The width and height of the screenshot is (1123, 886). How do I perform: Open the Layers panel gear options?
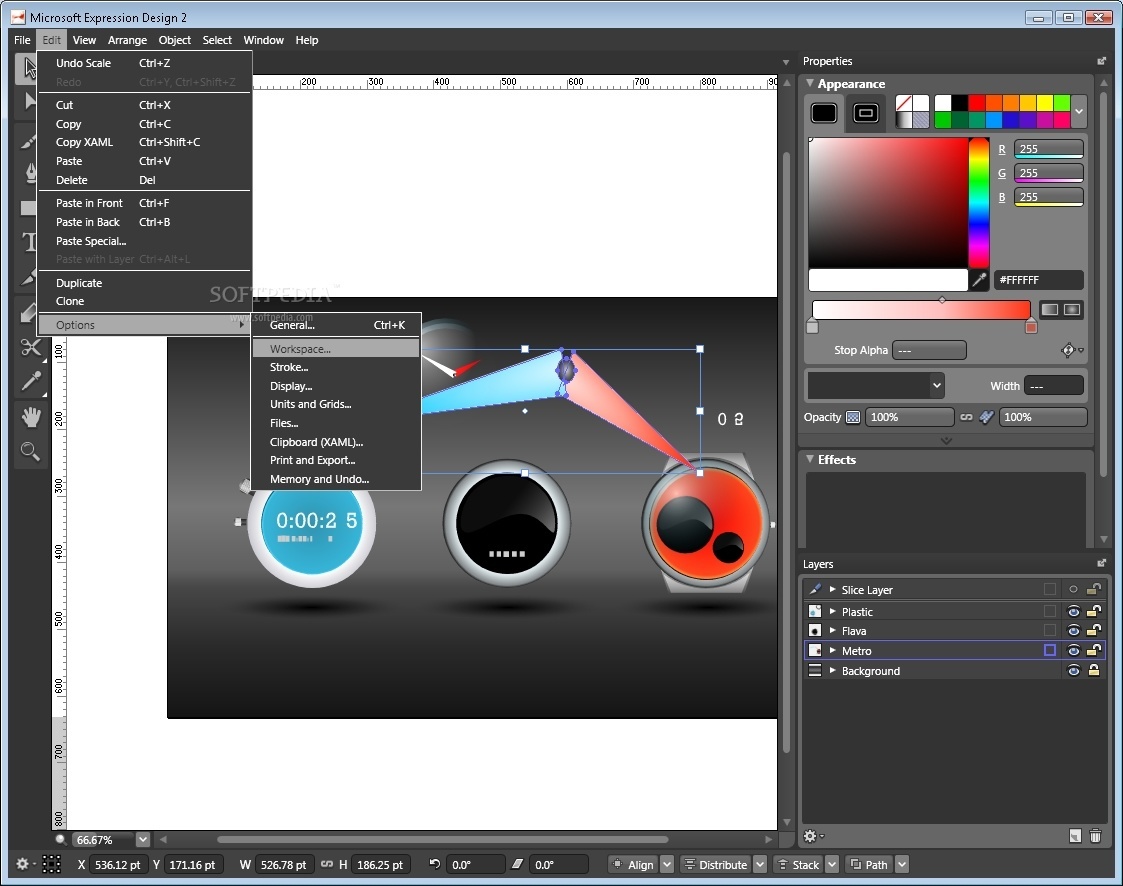pyautogui.click(x=813, y=836)
